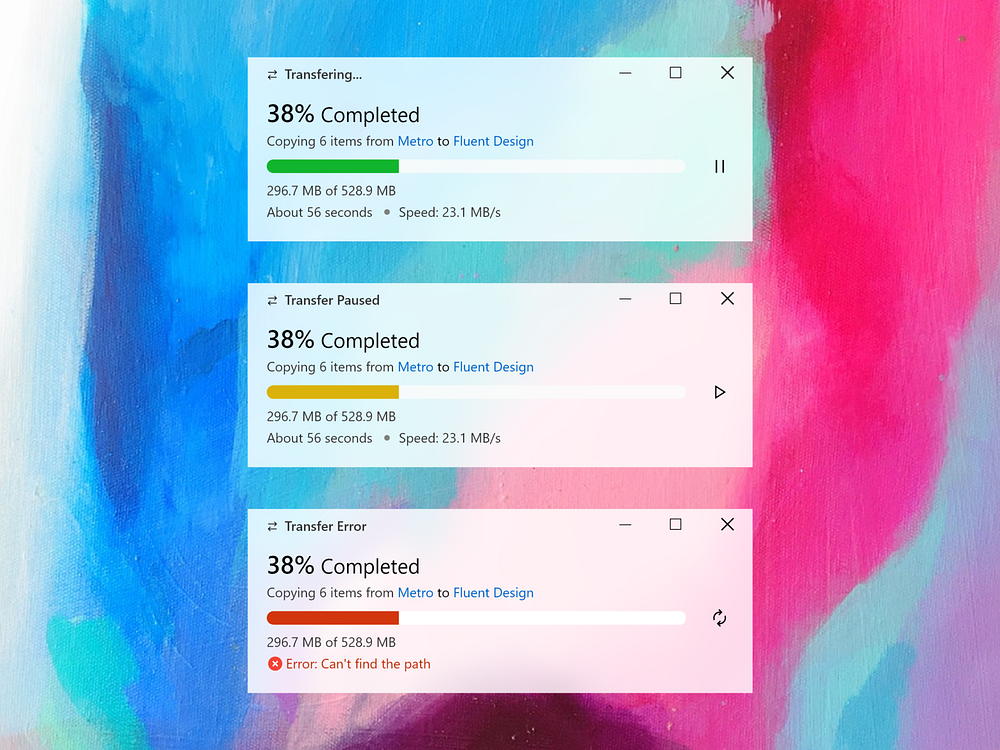Image resolution: width=1000 pixels, height=750 pixels.
Task: Click Fluent Design link in Transfer Paused window
Action: (x=493, y=367)
